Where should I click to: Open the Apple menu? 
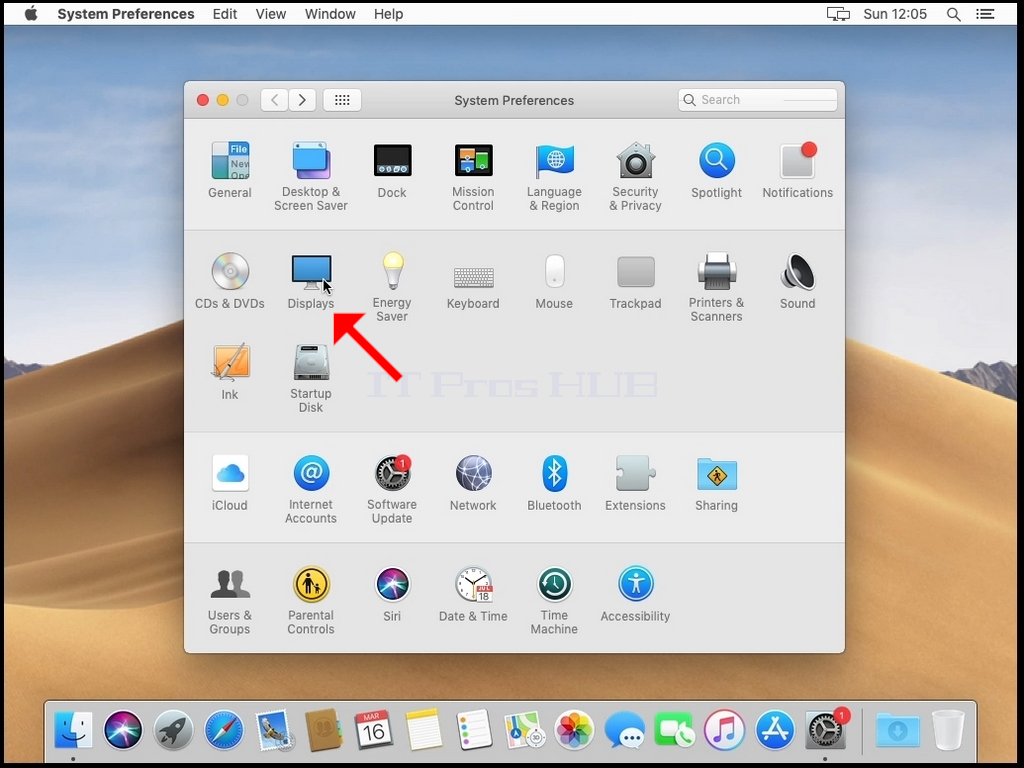pos(31,14)
